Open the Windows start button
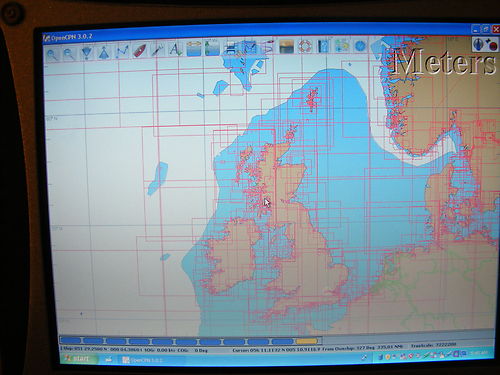The height and width of the screenshot is (375, 500). click(x=80, y=359)
